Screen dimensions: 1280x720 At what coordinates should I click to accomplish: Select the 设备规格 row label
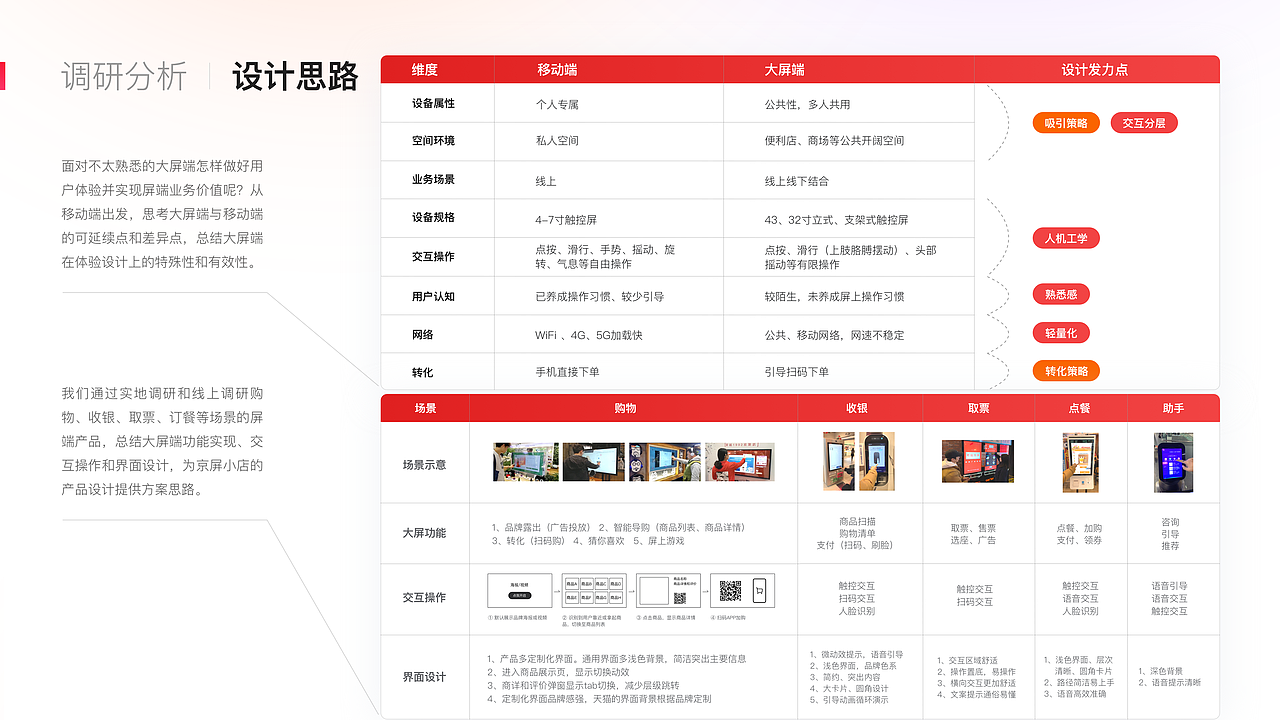click(x=433, y=218)
